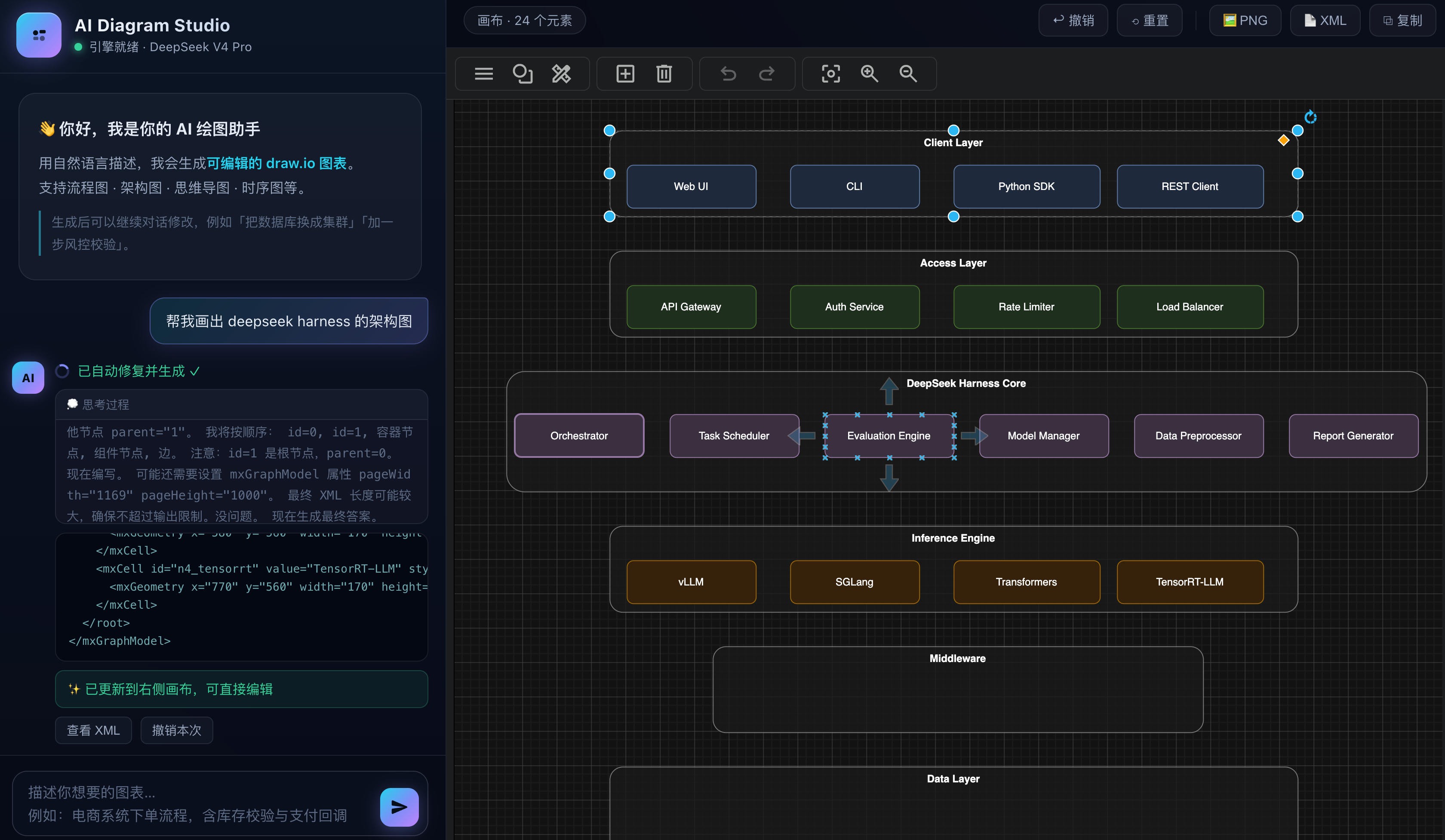
Task: Click the 已自动修复并生成 status text
Action: click(139, 371)
